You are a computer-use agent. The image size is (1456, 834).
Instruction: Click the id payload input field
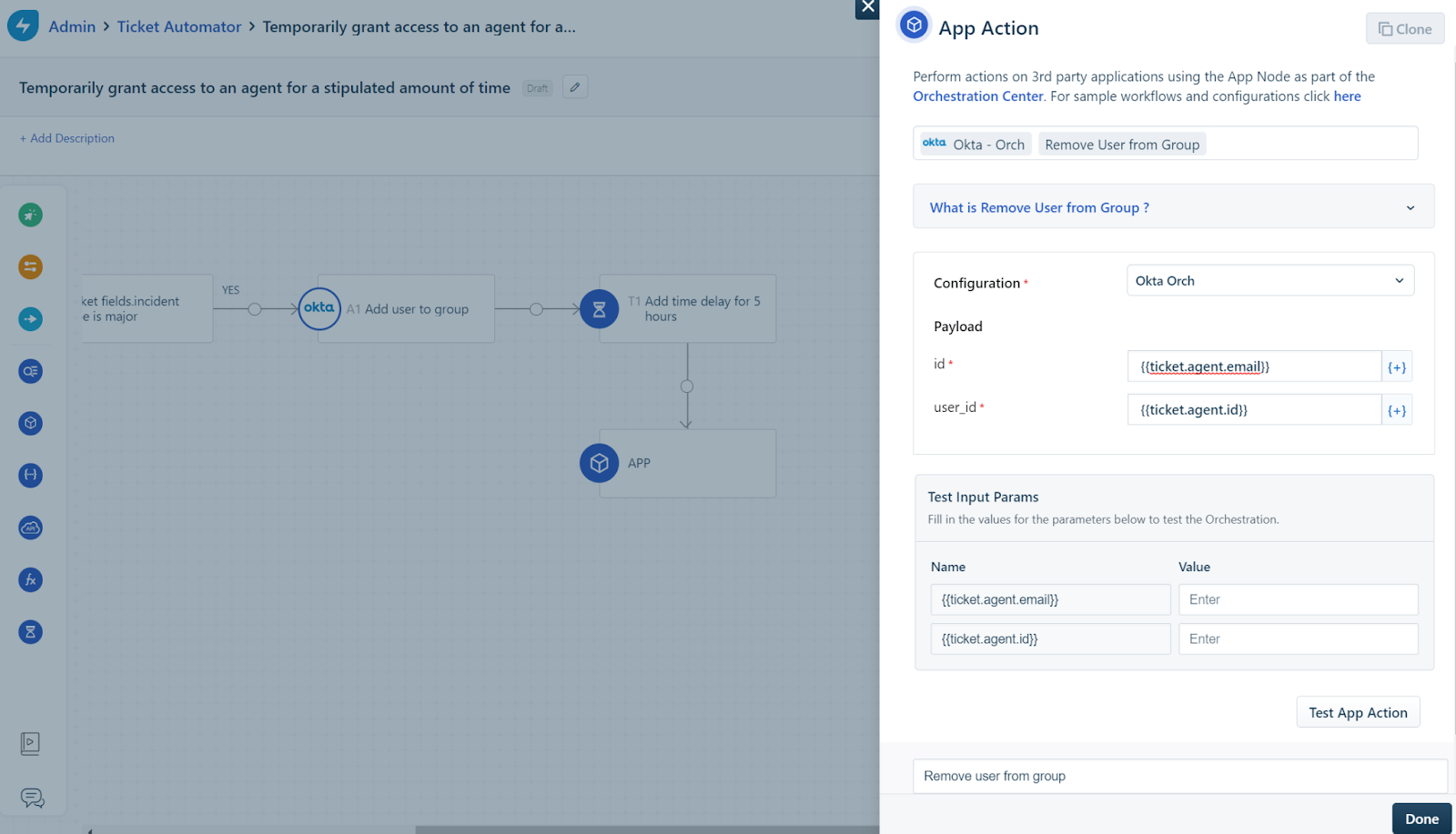tap(1254, 367)
